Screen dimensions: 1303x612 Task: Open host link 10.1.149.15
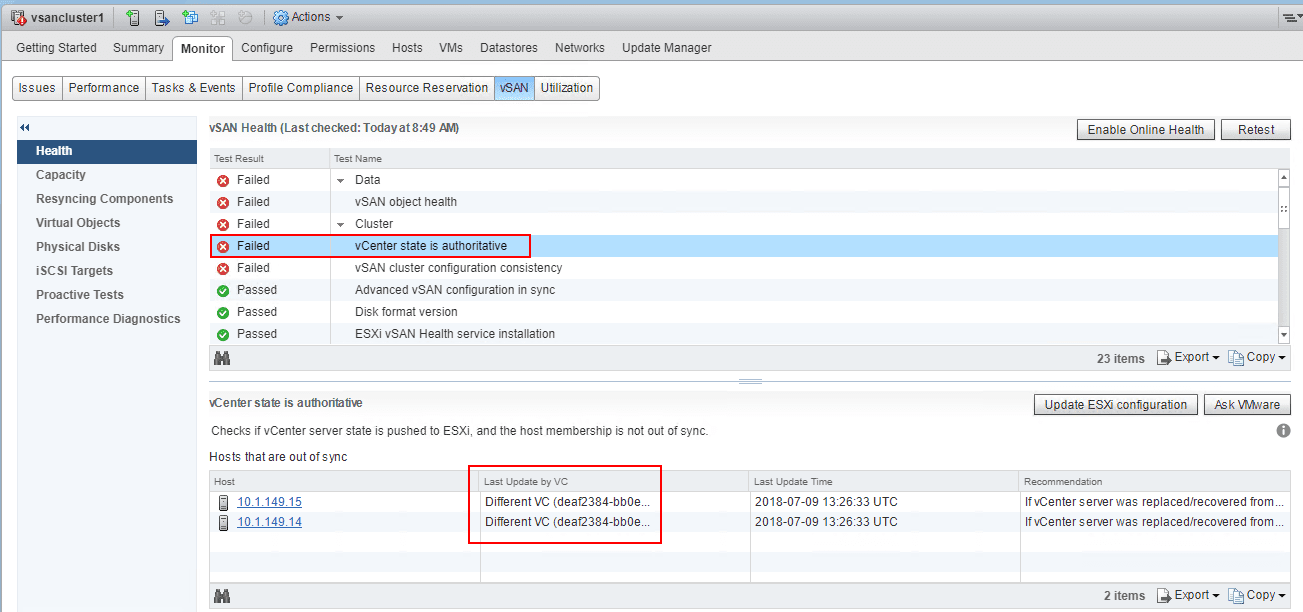pos(269,502)
